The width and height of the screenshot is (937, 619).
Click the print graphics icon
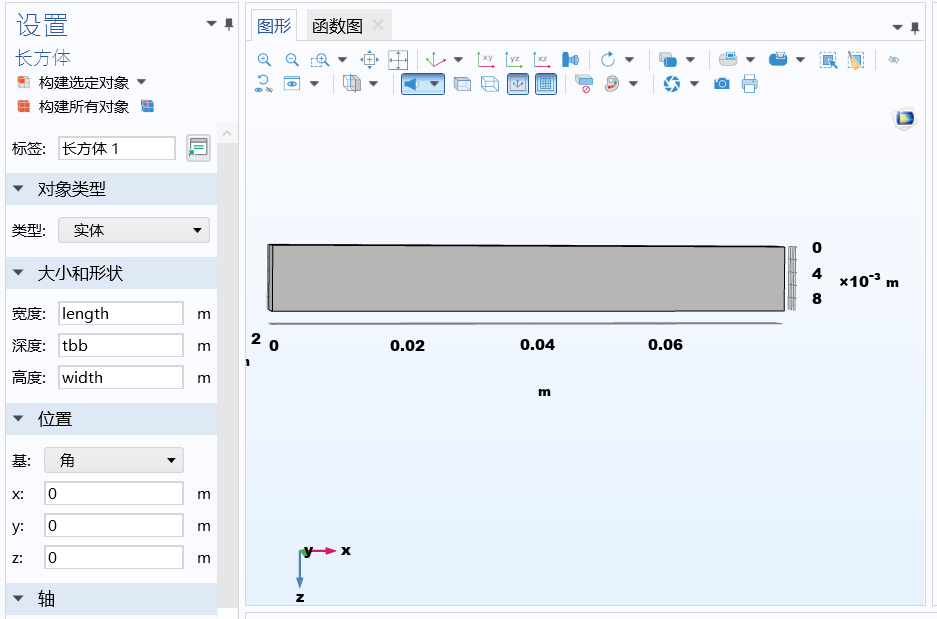pyautogui.click(x=749, y=84)
